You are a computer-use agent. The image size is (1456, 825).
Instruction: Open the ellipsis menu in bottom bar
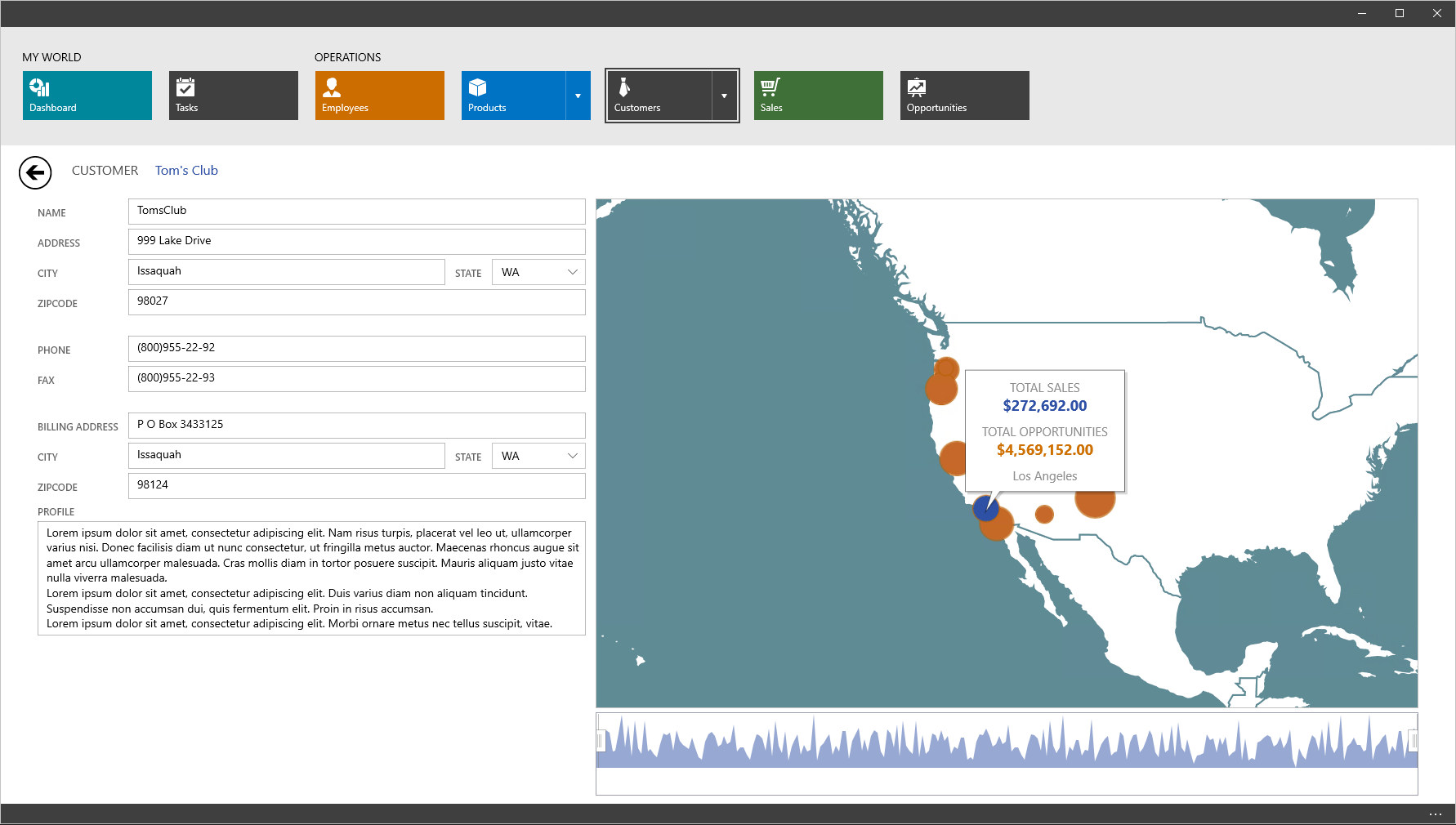(1436, 814)
